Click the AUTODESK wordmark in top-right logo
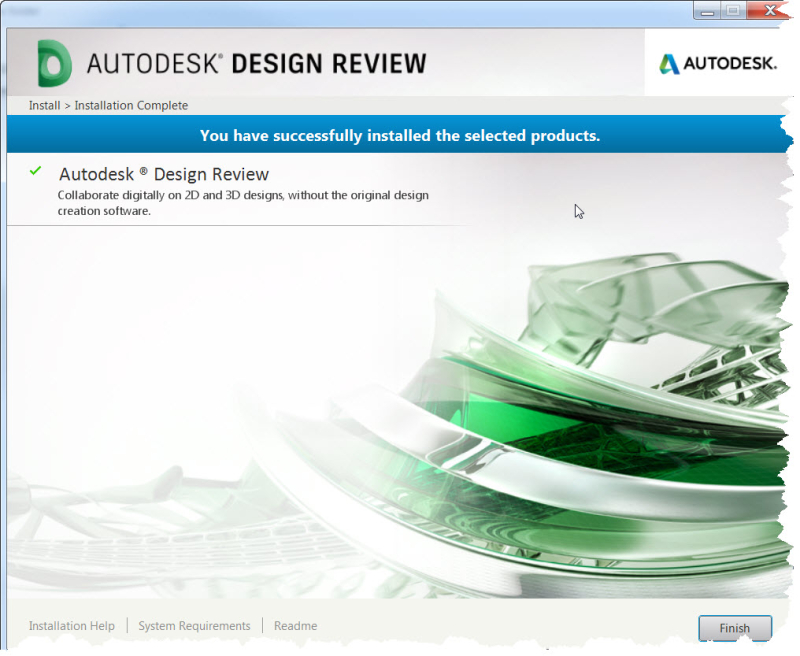This screenshot has width=800, height=656. coord(730,63)
